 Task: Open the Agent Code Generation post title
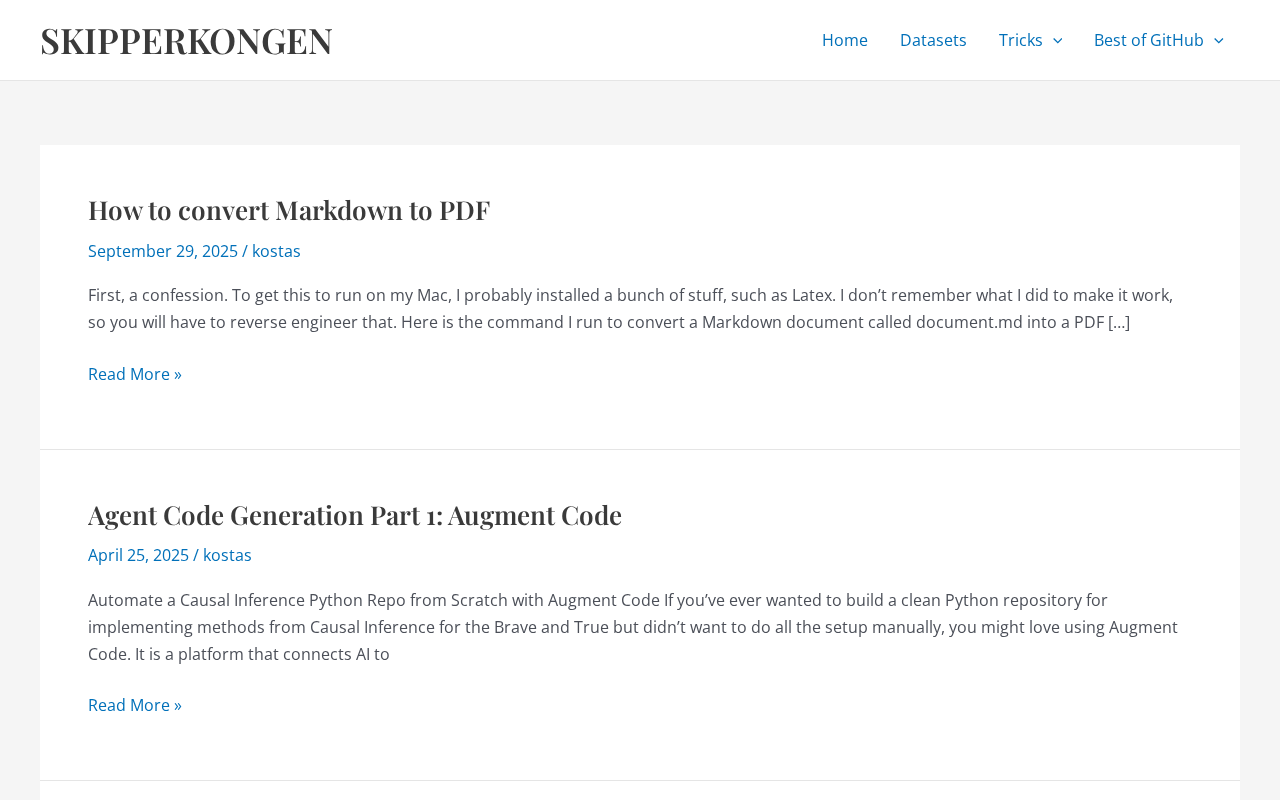[x=355, y=515]
